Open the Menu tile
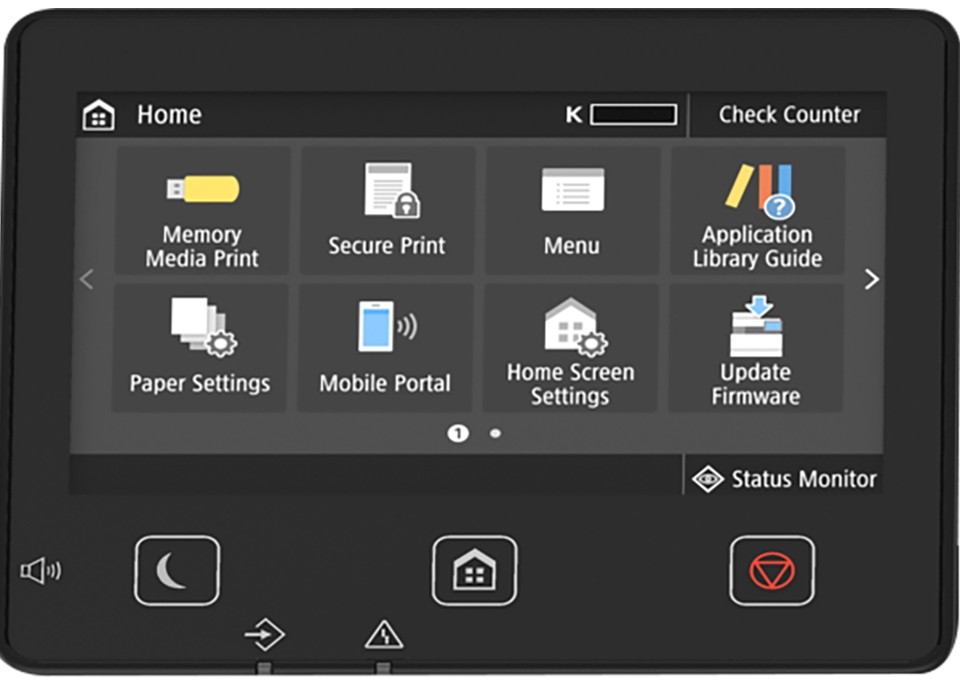The width and height of the screenshot is (960, 687). (x=572, y=211)
